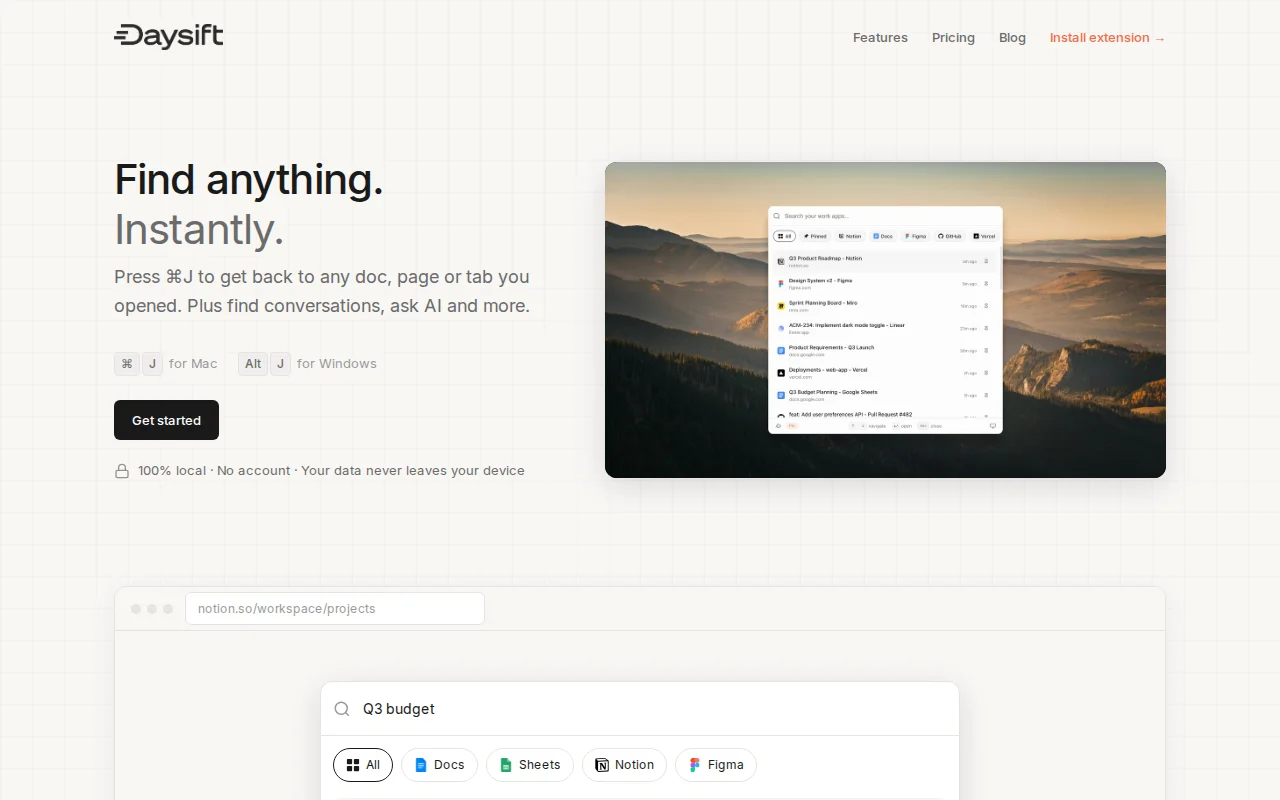Pin the Design System v2 result
This screenshot has width=1280, height=800.
(x=986, y=284)
